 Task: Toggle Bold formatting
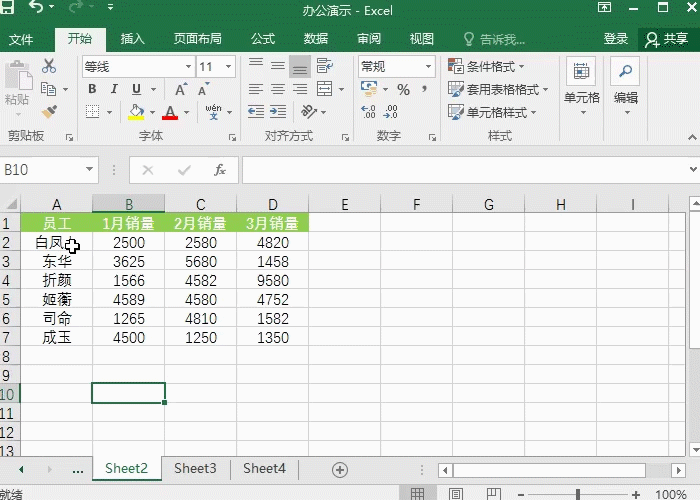pos(92,89)
